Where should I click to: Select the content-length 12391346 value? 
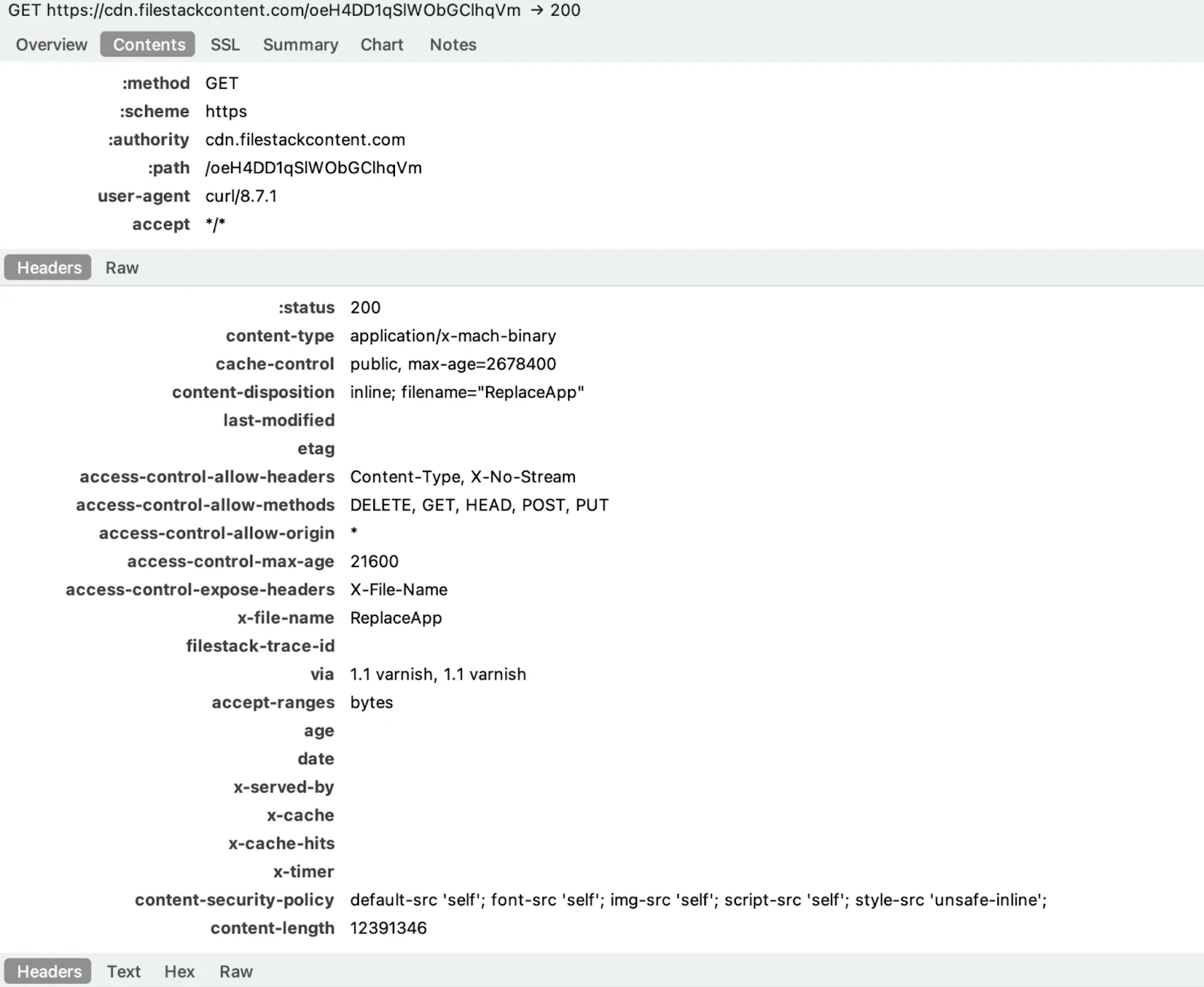pos(388,928)
